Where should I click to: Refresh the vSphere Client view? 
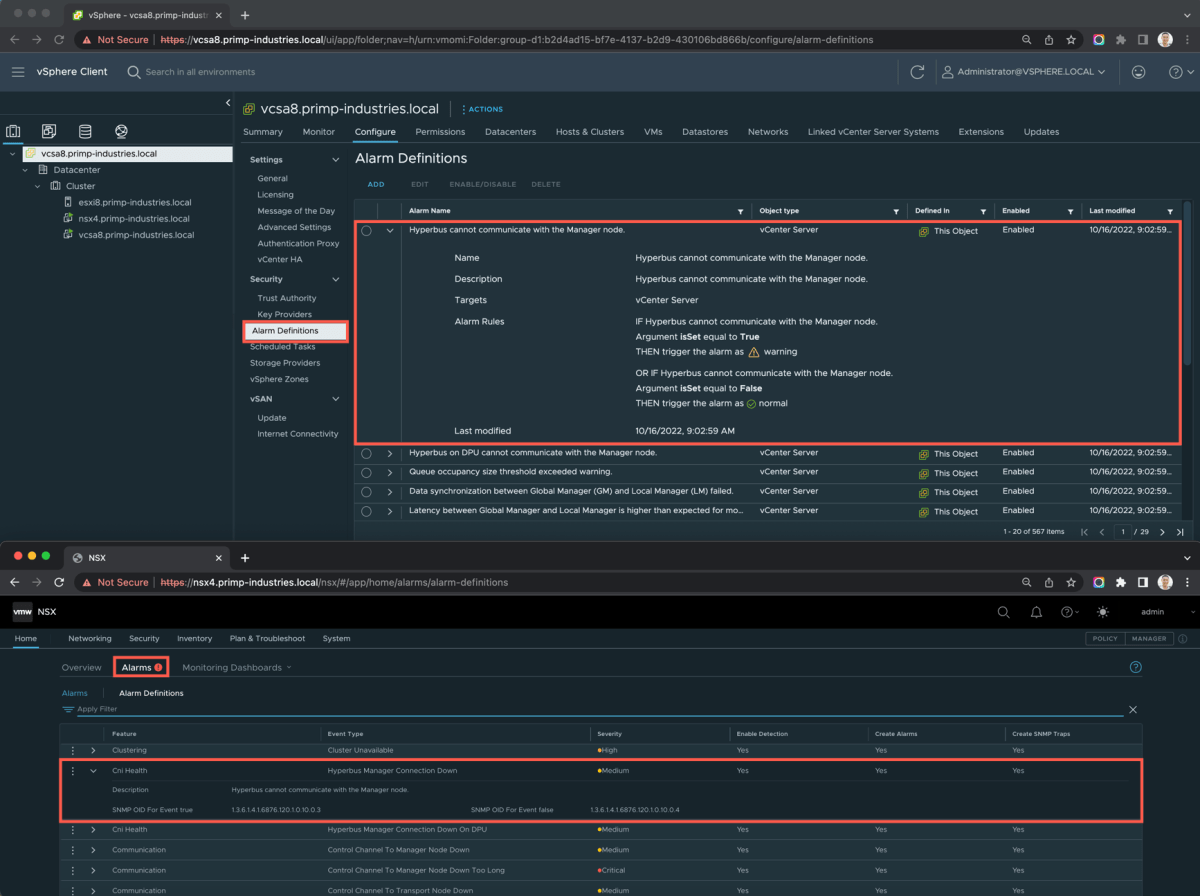pos(917,72)
